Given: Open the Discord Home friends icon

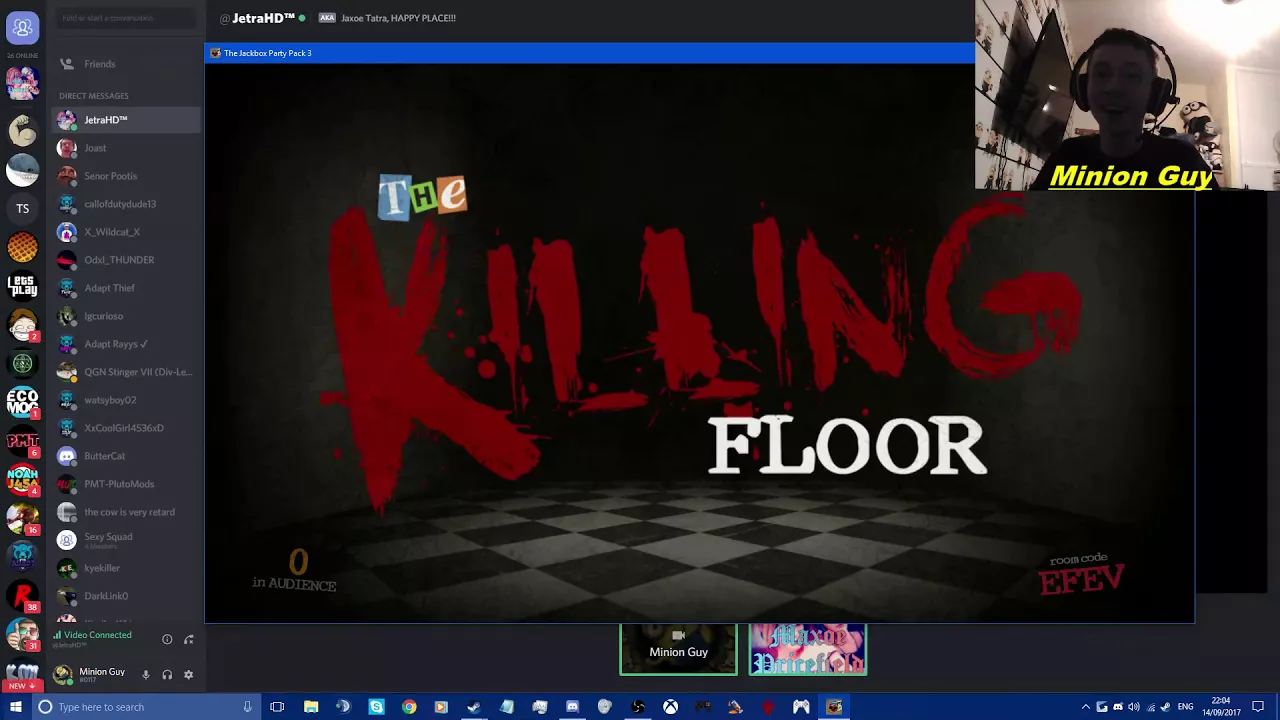Looking at the screenshot, I should click(x=22, y=28).
